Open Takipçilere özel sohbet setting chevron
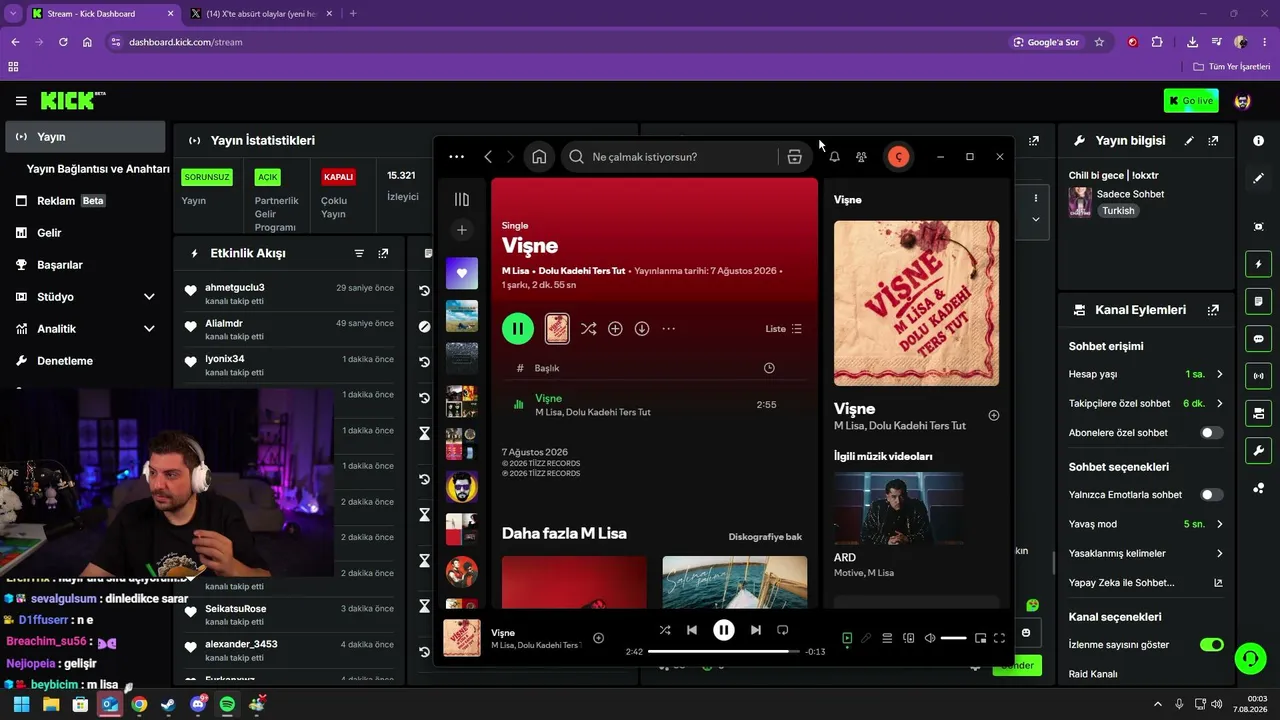 coord(1219,403)
